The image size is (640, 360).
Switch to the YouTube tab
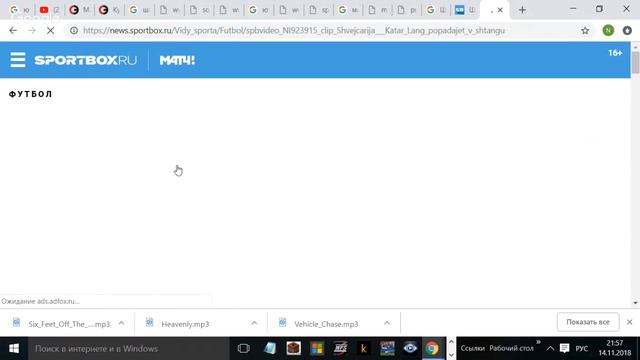coord(50,10)
